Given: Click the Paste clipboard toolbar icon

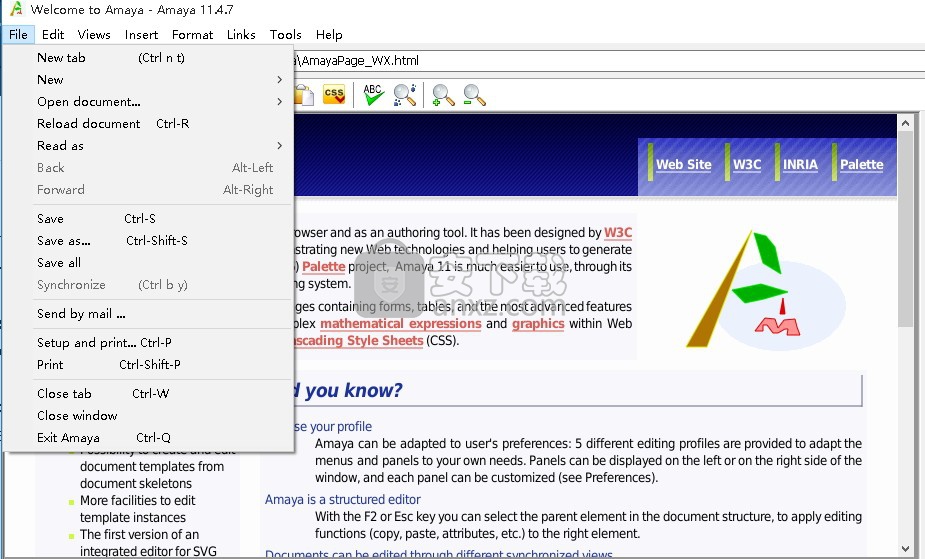Looking at the screenshot, I should click(x=304, y=95).
